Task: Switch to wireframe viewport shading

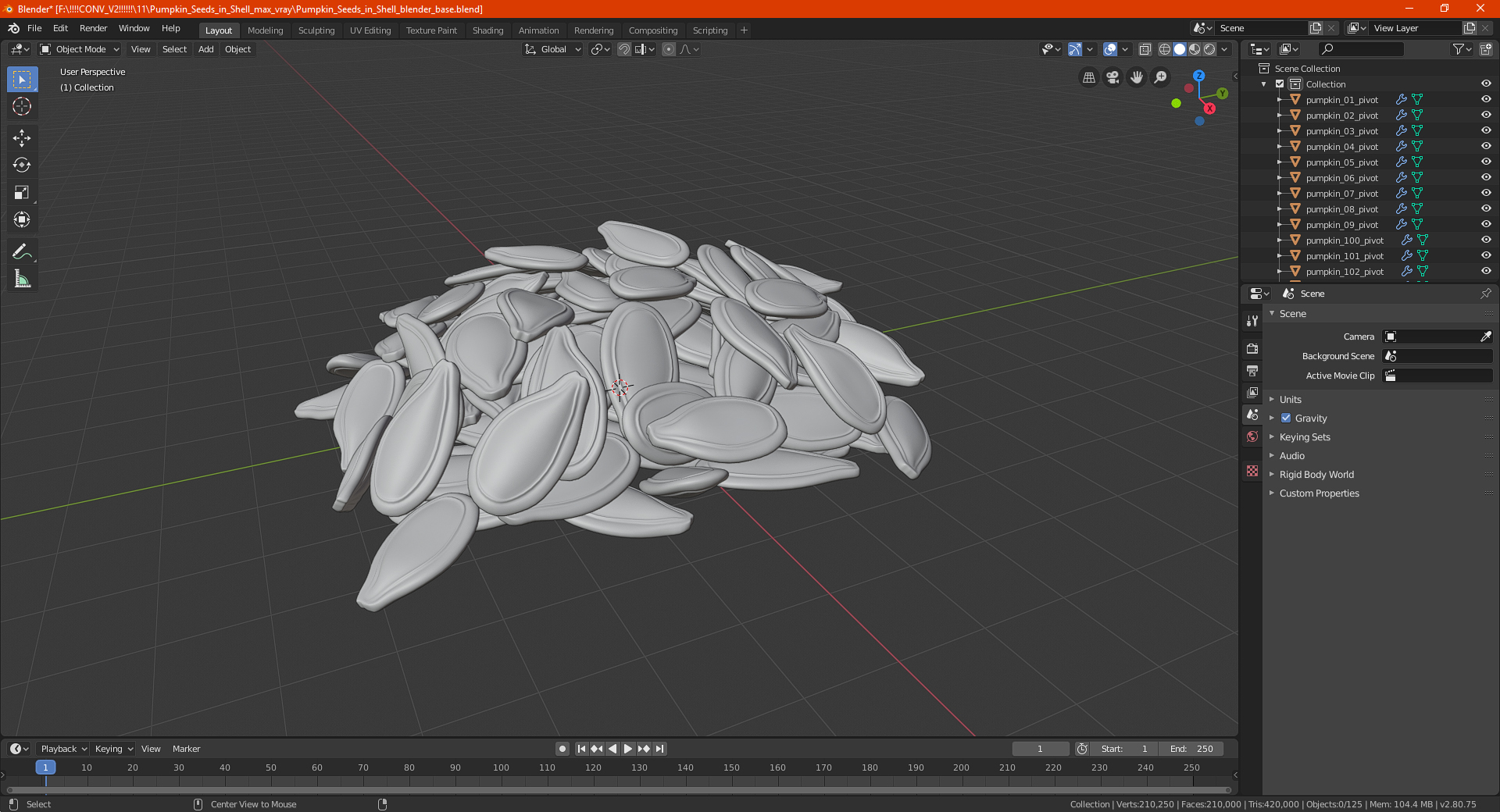Action: click(x=1164, y=49)
